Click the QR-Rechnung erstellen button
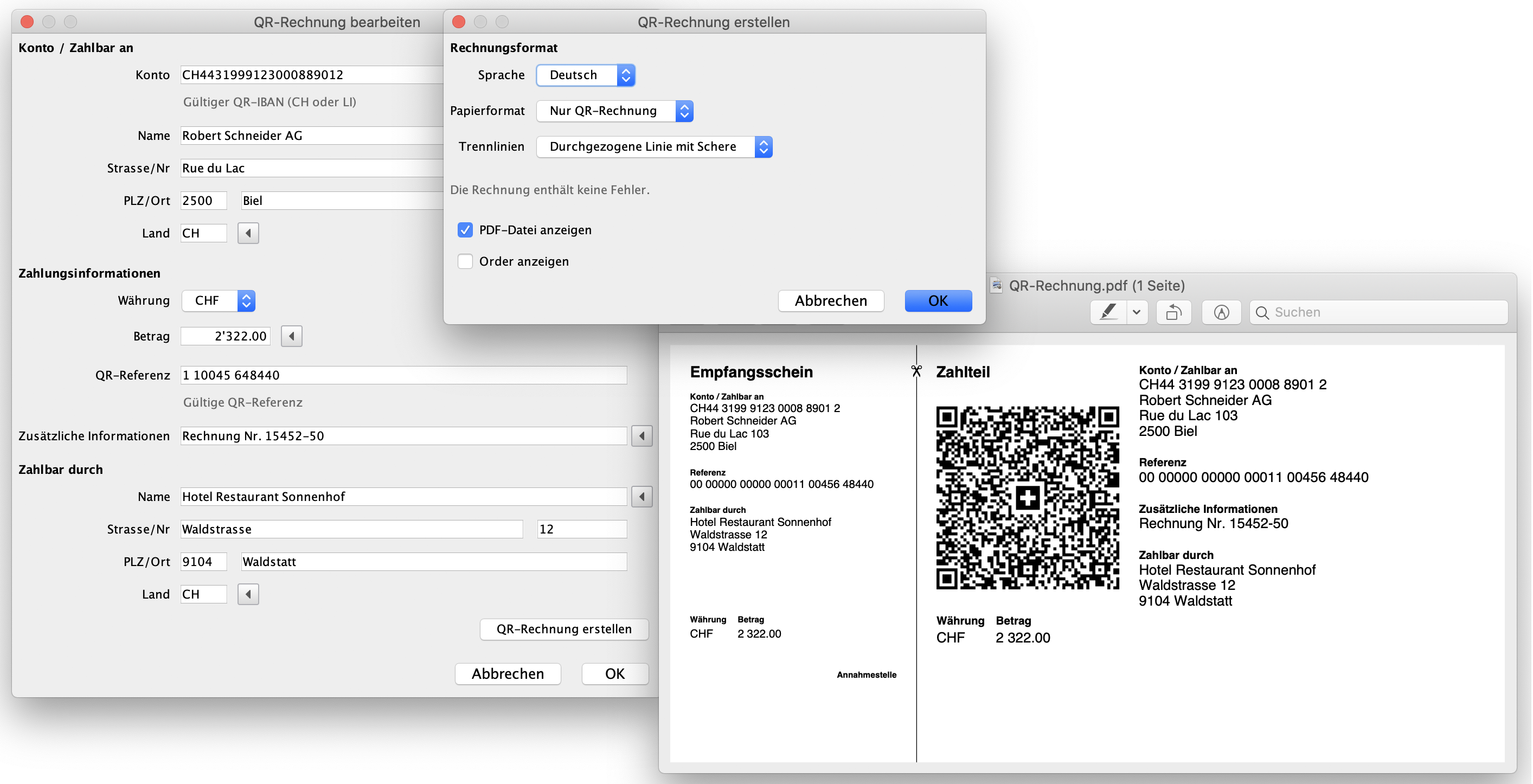 pos(564,629)
